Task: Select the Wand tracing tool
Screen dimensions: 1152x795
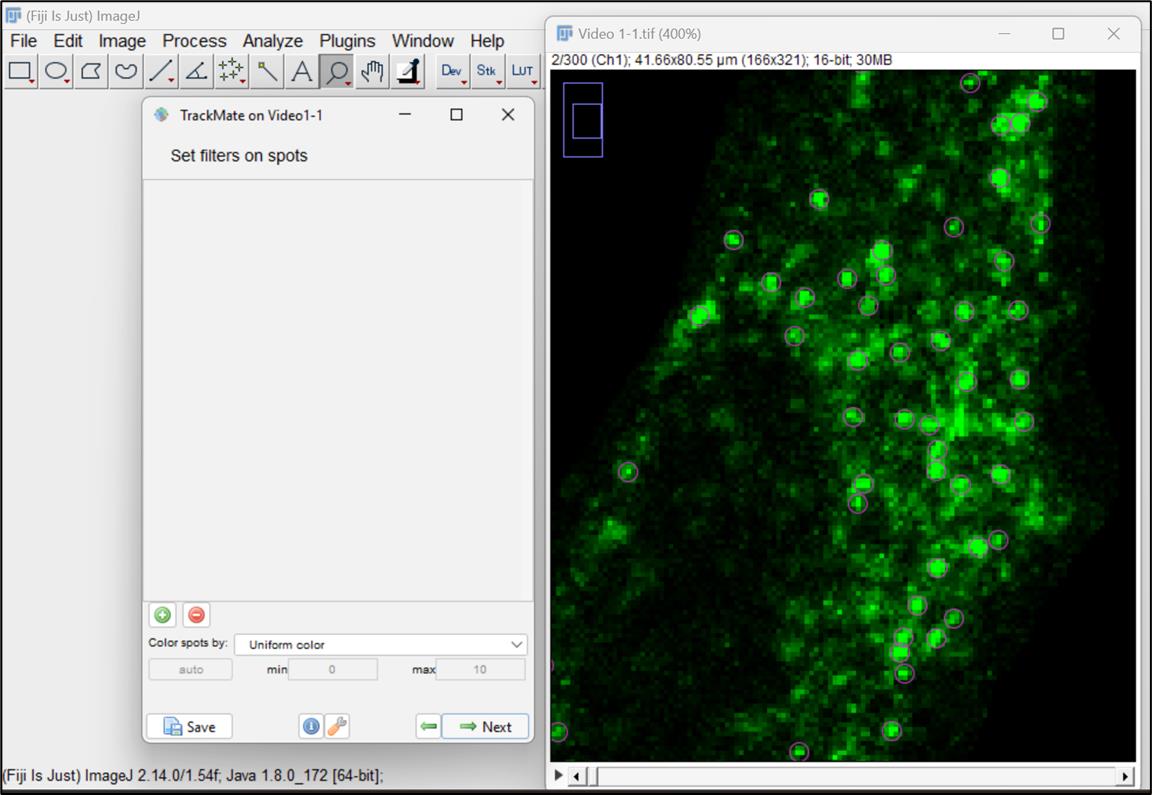Action: click(x=267, y=71)
